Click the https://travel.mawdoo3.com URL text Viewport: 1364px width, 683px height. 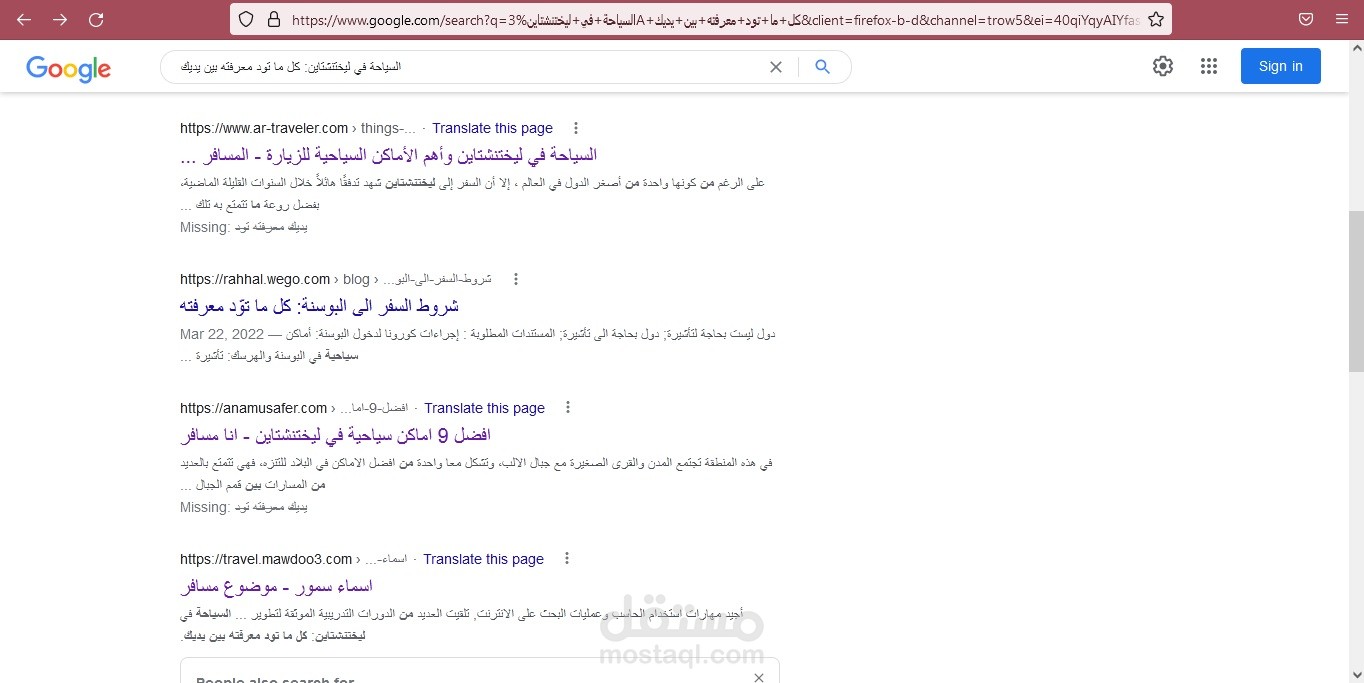(266, 559)
